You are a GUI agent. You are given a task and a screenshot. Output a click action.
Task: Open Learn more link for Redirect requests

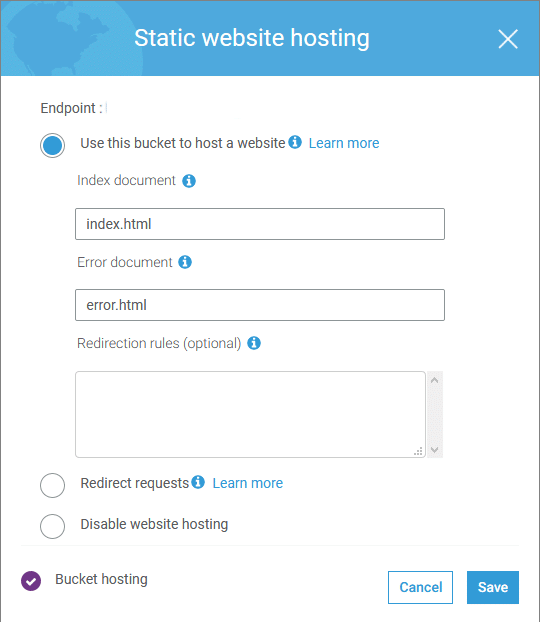click(x=248, y=483)
